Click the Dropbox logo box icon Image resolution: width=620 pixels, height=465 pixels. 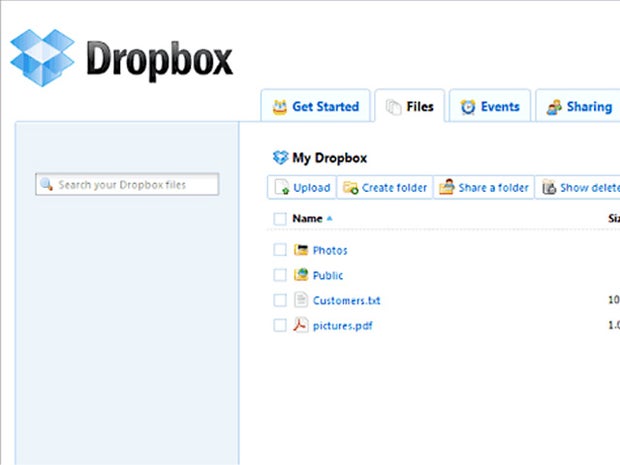(44, 58)
